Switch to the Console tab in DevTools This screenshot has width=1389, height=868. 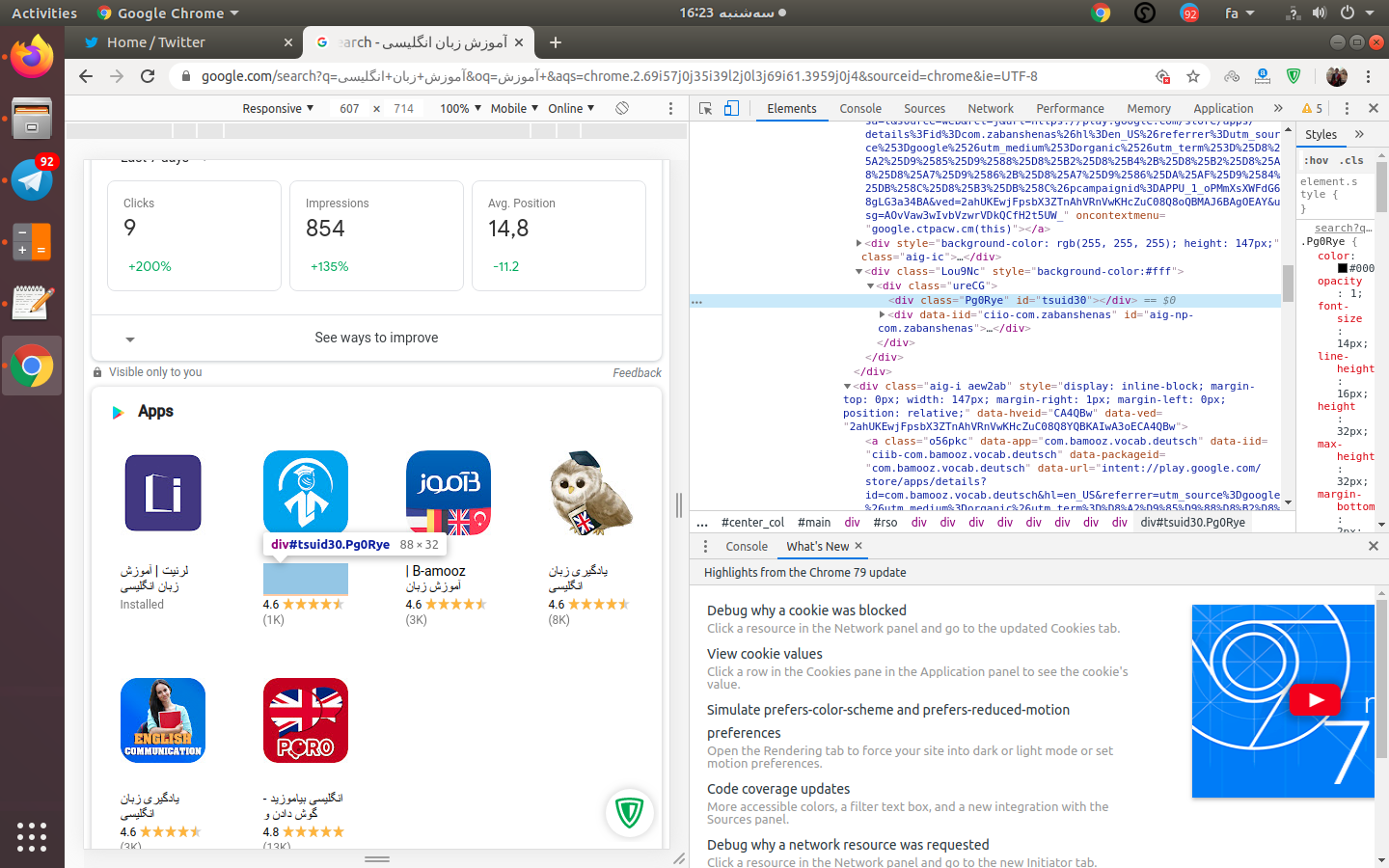(x=860, y=108)
